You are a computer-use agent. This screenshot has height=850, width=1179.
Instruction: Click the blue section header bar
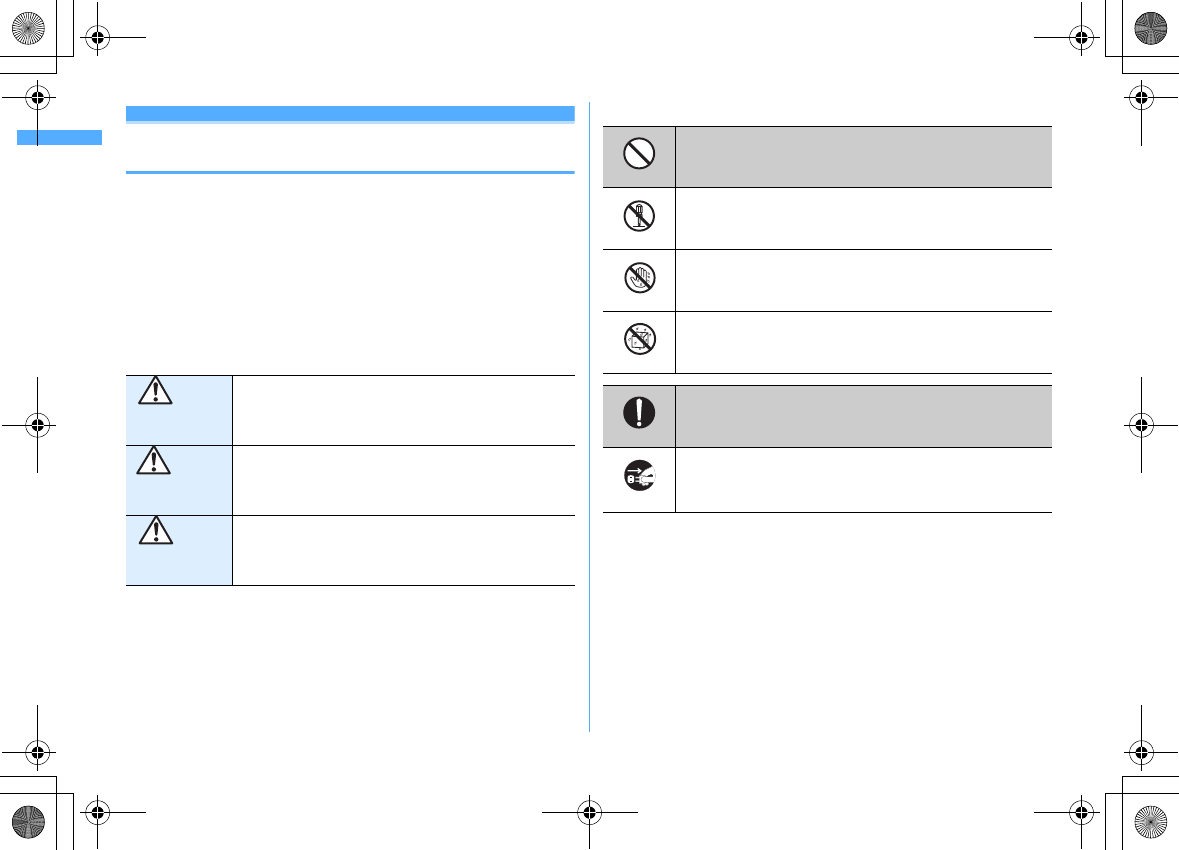(350, 113)
